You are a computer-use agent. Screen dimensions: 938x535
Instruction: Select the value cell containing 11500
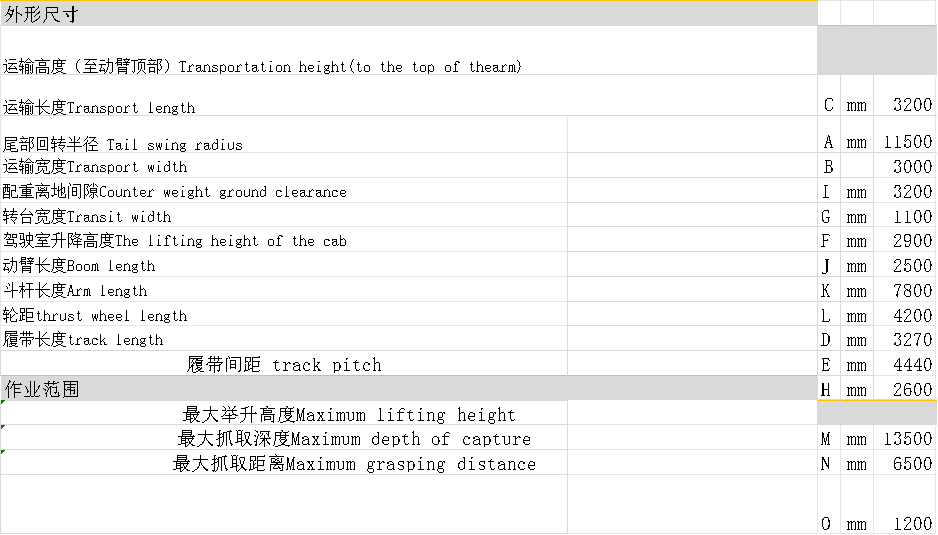[x=906, y=143]
